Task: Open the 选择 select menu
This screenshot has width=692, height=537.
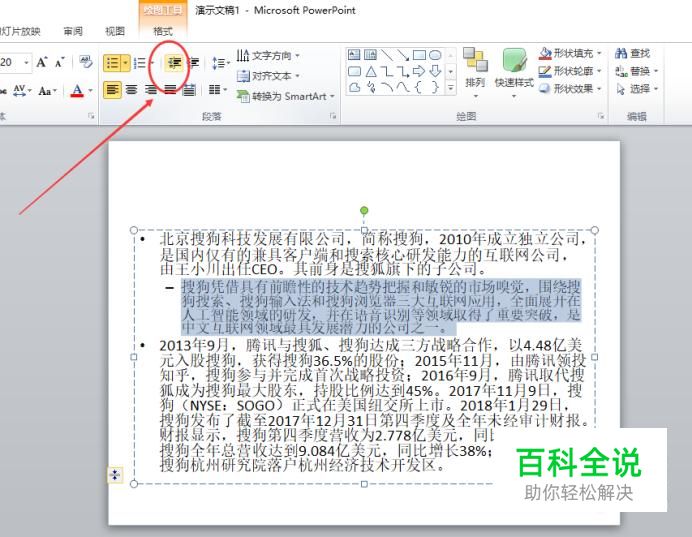Action: coord(636,89)
